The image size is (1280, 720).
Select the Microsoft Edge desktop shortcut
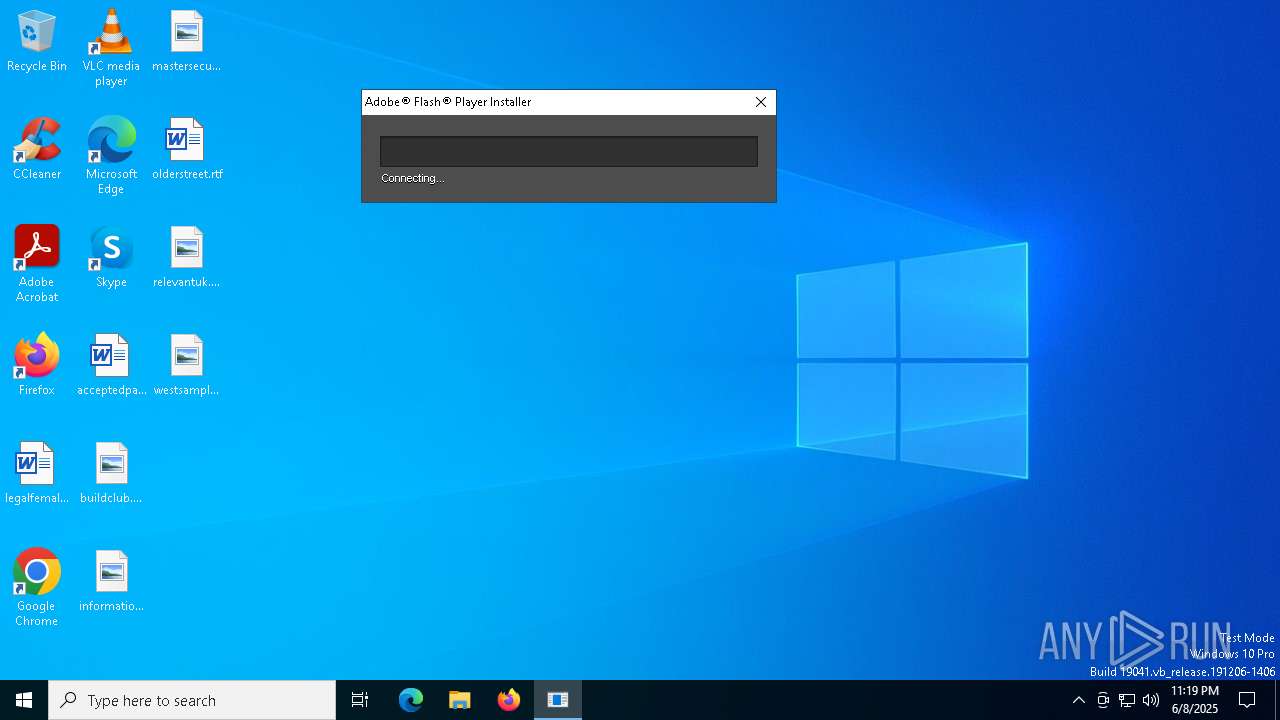[111, 156]
